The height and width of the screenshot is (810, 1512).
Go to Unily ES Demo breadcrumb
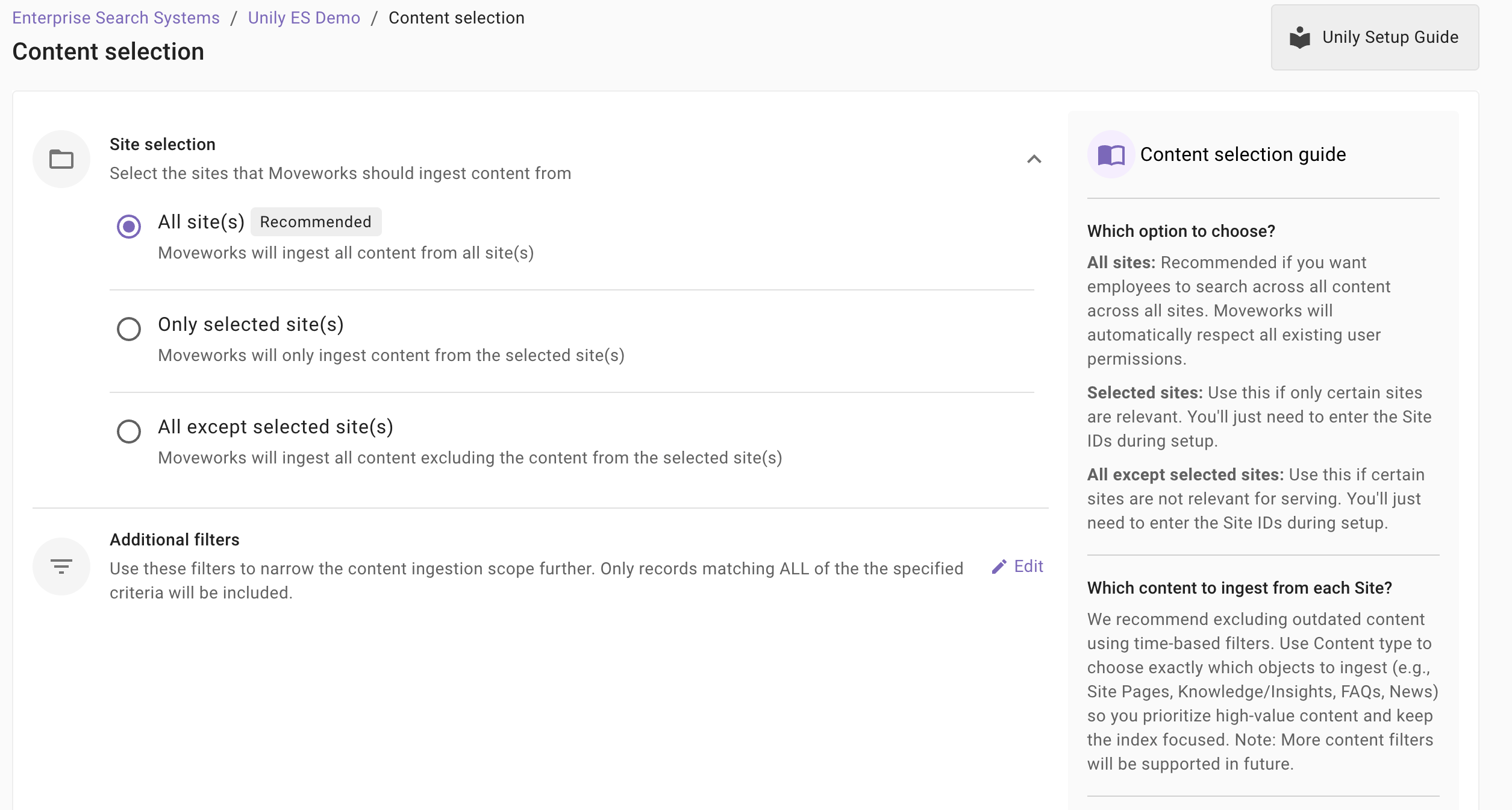pos(304,18)
